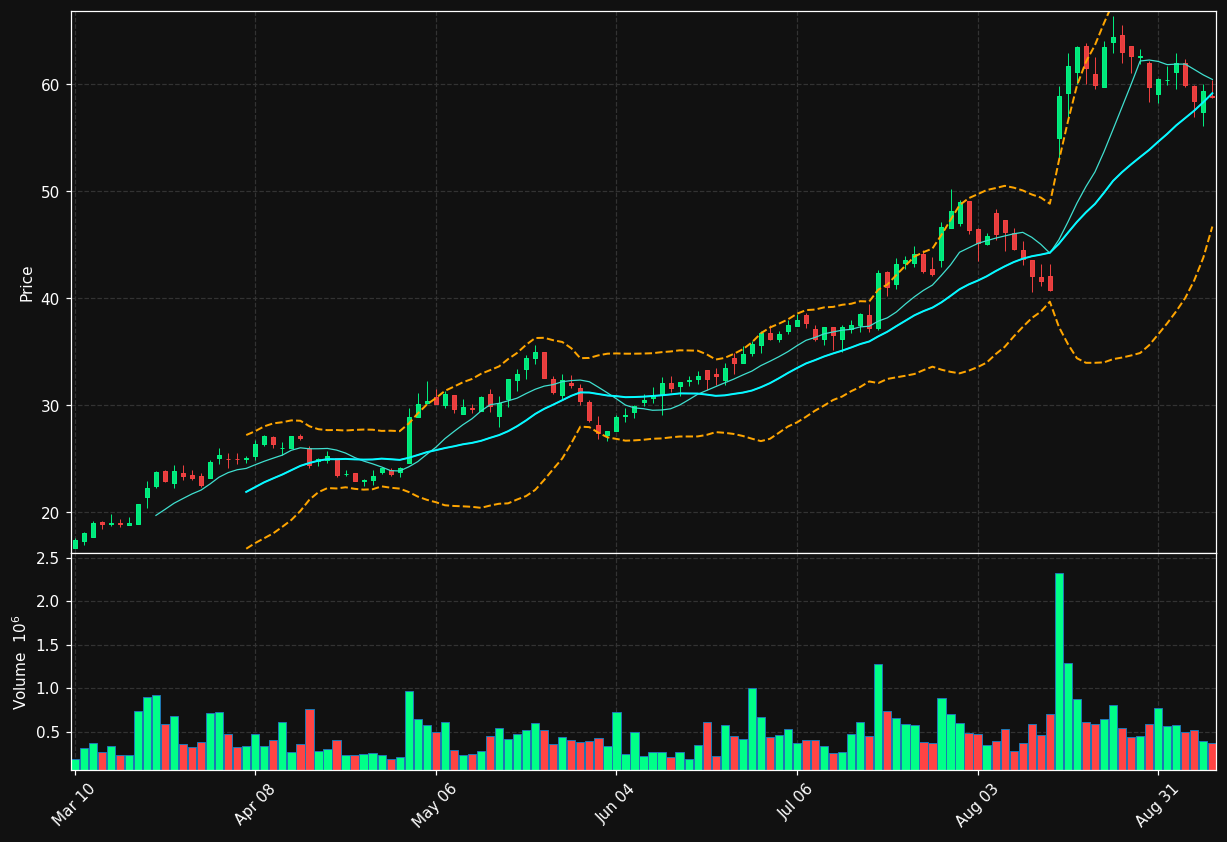Click the 0.5 volume tick label
Viewport: 1227px width, 842px height.
(x=47, y=733)
